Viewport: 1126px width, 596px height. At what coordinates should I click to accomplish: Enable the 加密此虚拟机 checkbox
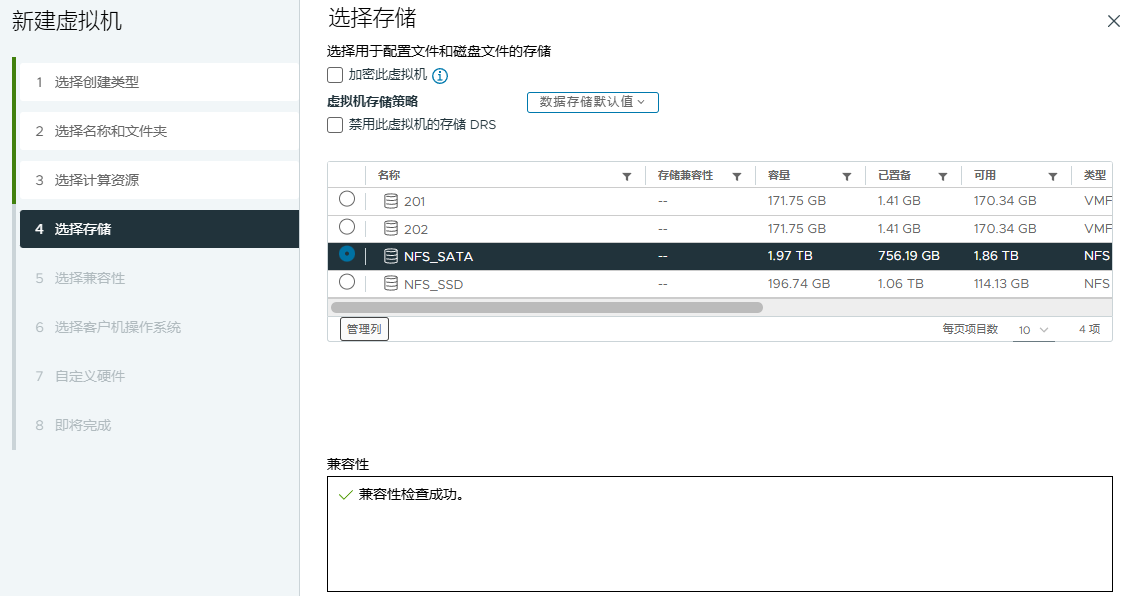[335, 75]
